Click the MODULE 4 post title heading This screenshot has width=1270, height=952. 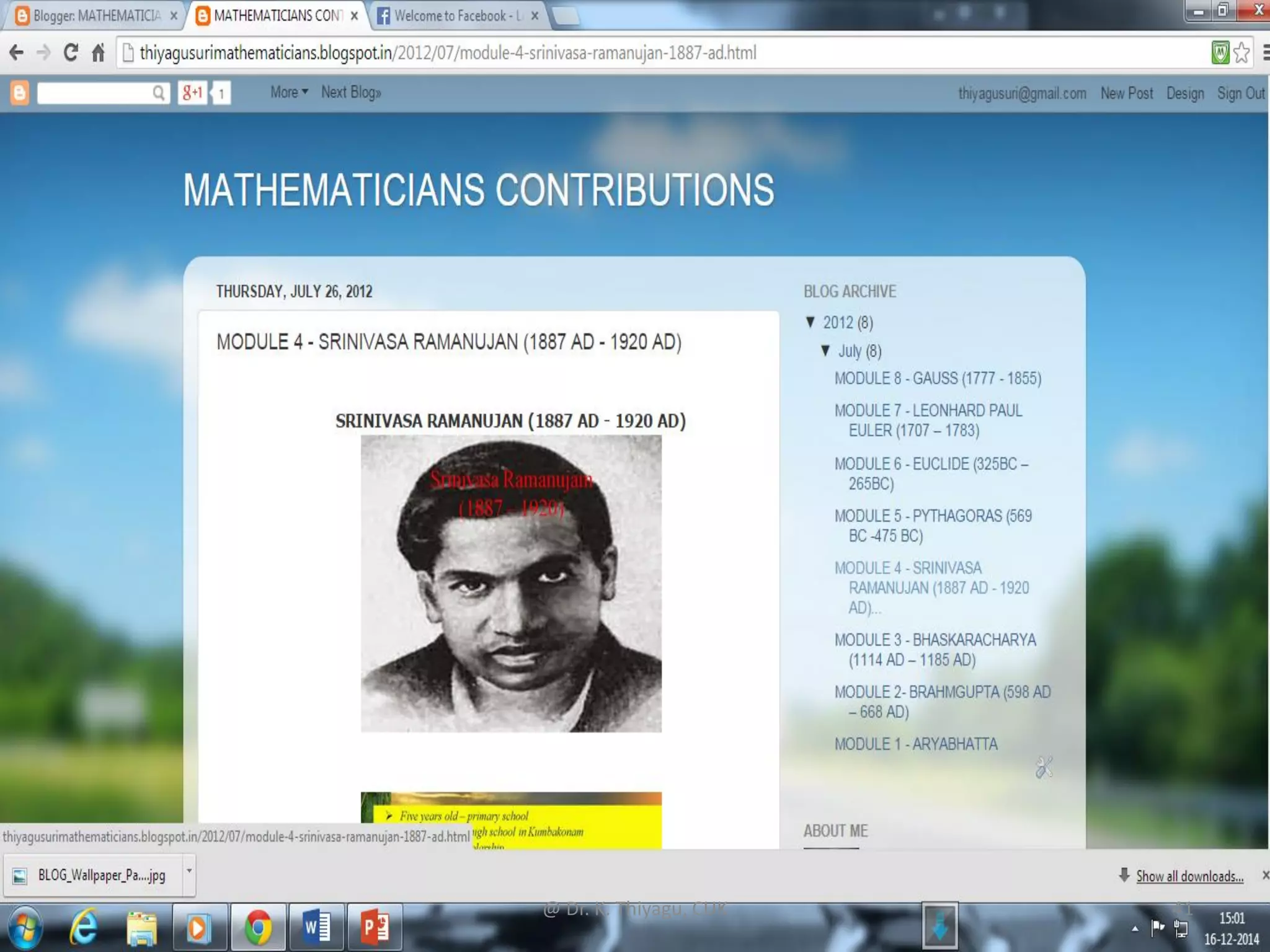click(449, 342)
